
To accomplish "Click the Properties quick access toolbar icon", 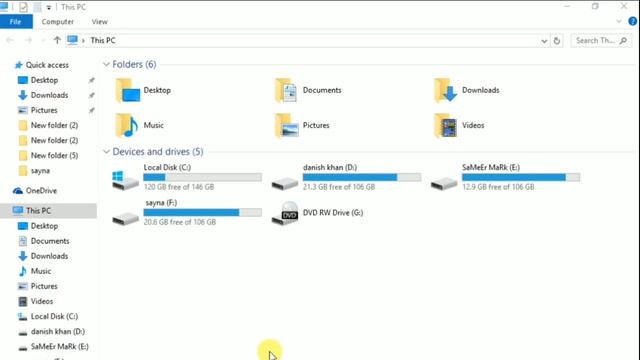I will pos(23,7).
